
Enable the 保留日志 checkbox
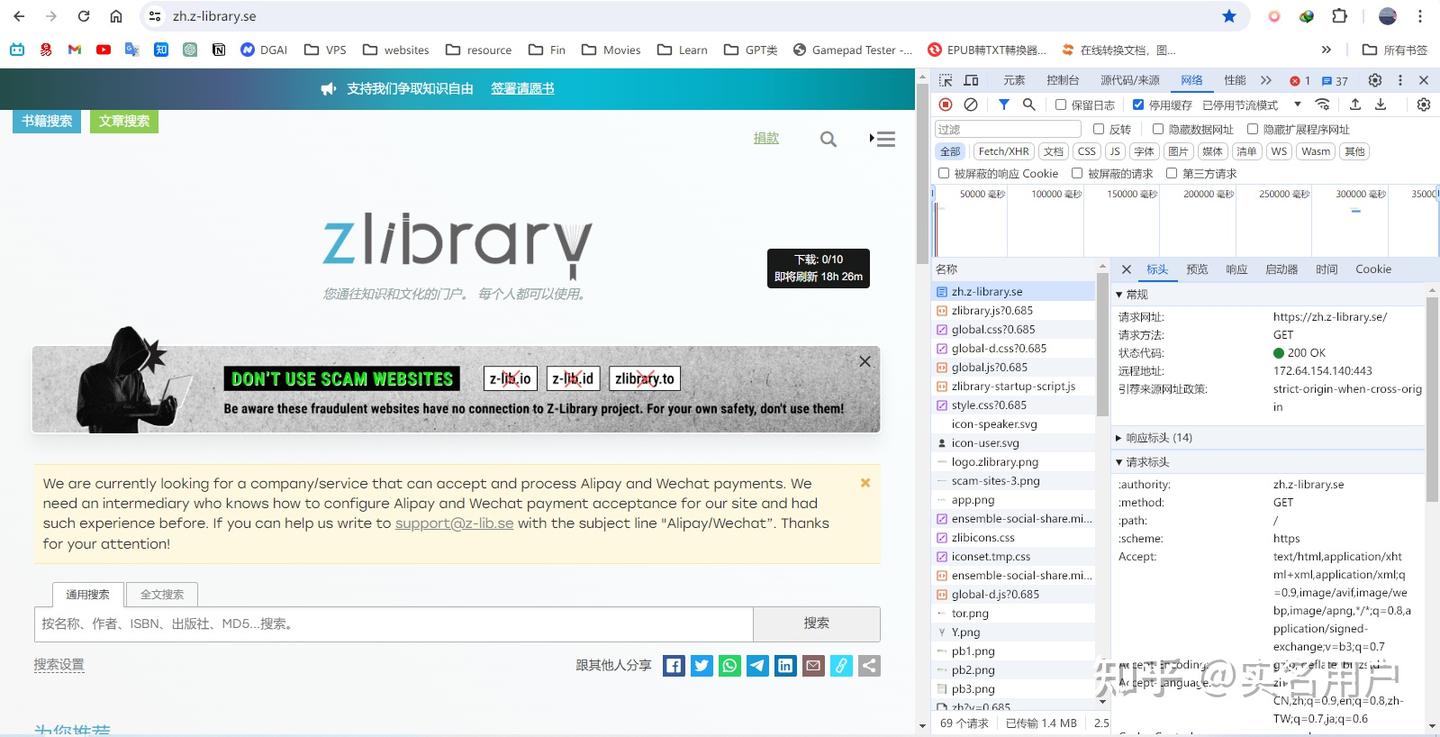1061,104
